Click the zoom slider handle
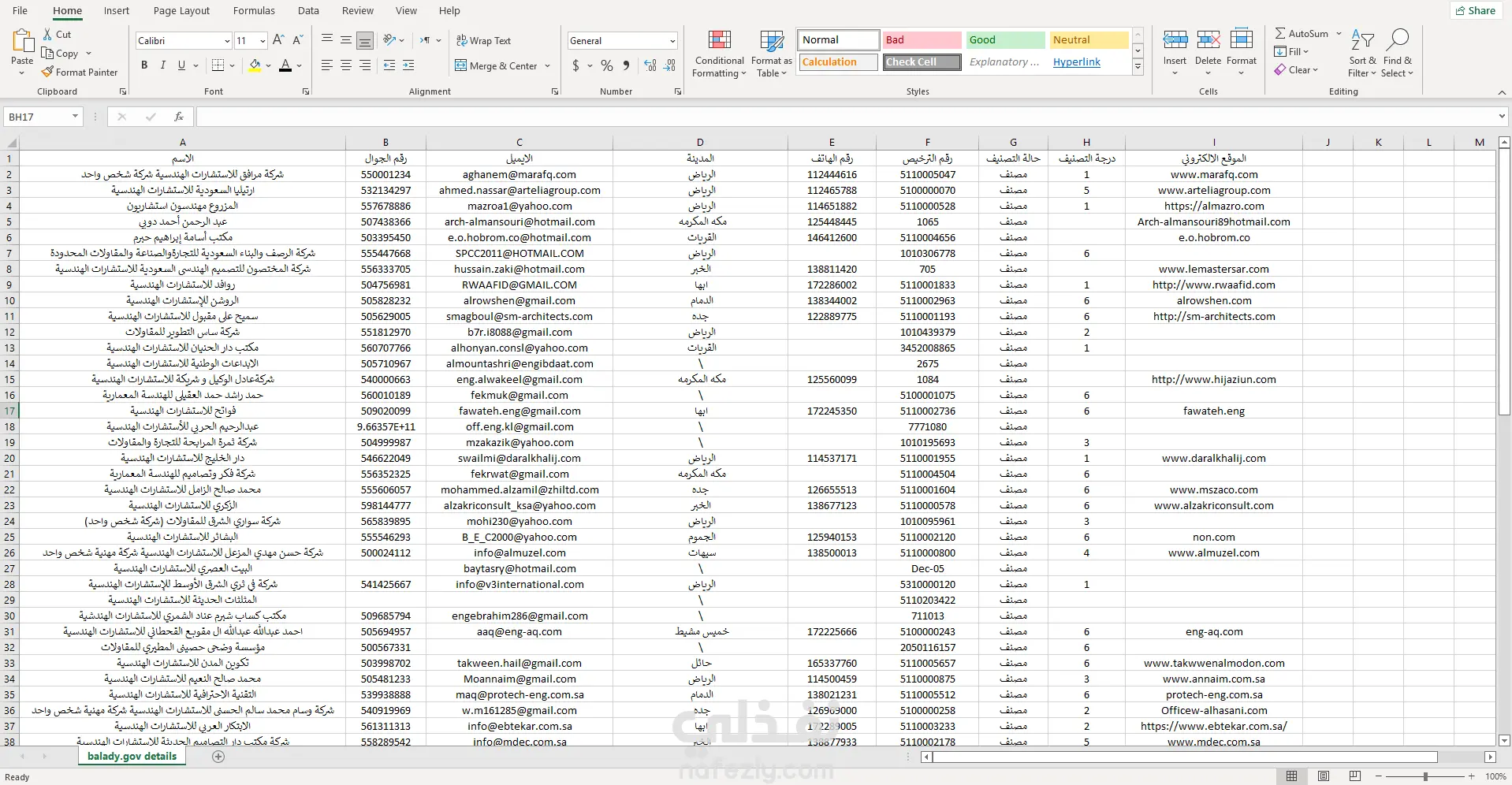 tap(1425, 776)
